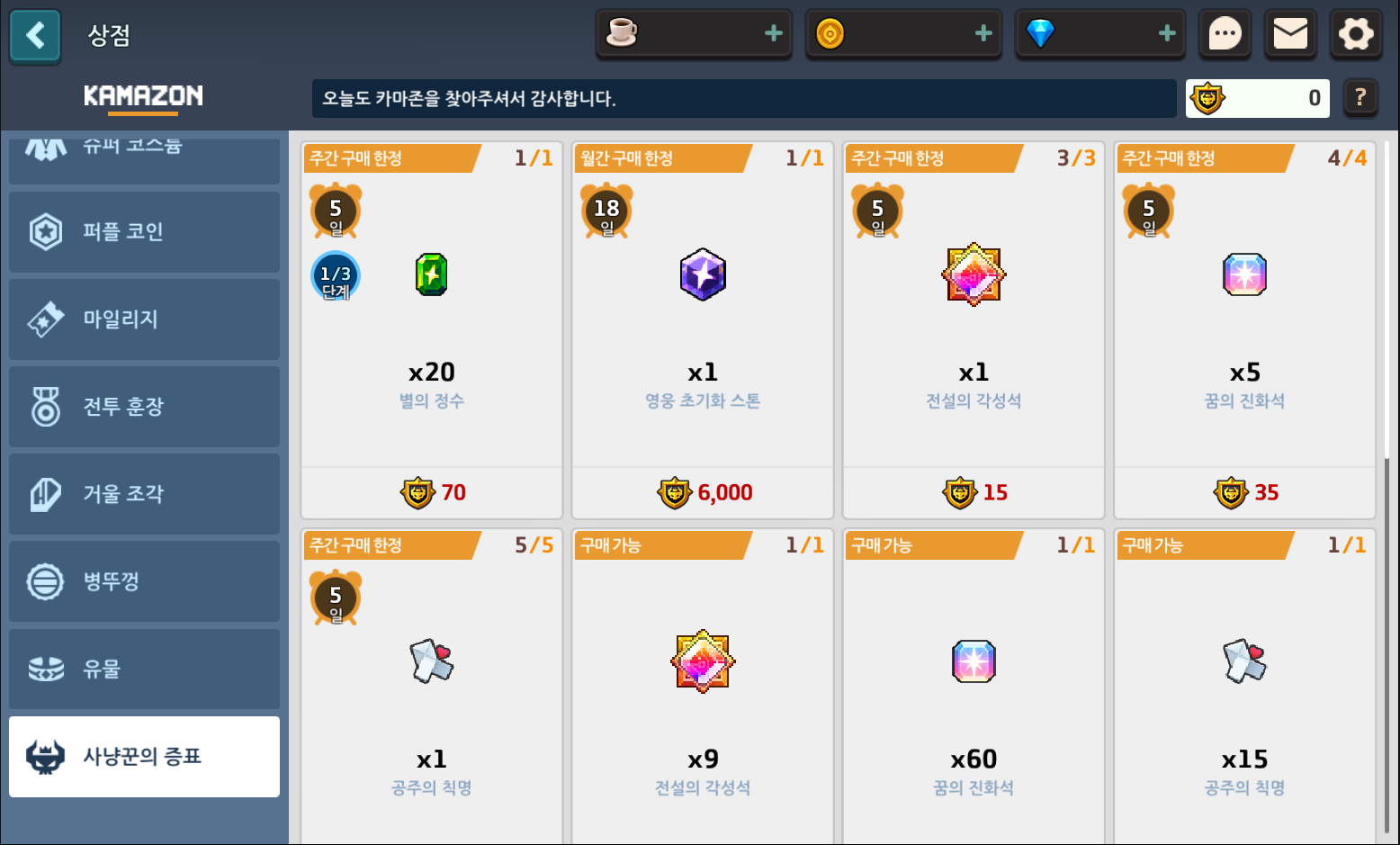Open the 전투 훈장 shop category
Viewport: 1400px width, 845px height.
click(144, 406)
